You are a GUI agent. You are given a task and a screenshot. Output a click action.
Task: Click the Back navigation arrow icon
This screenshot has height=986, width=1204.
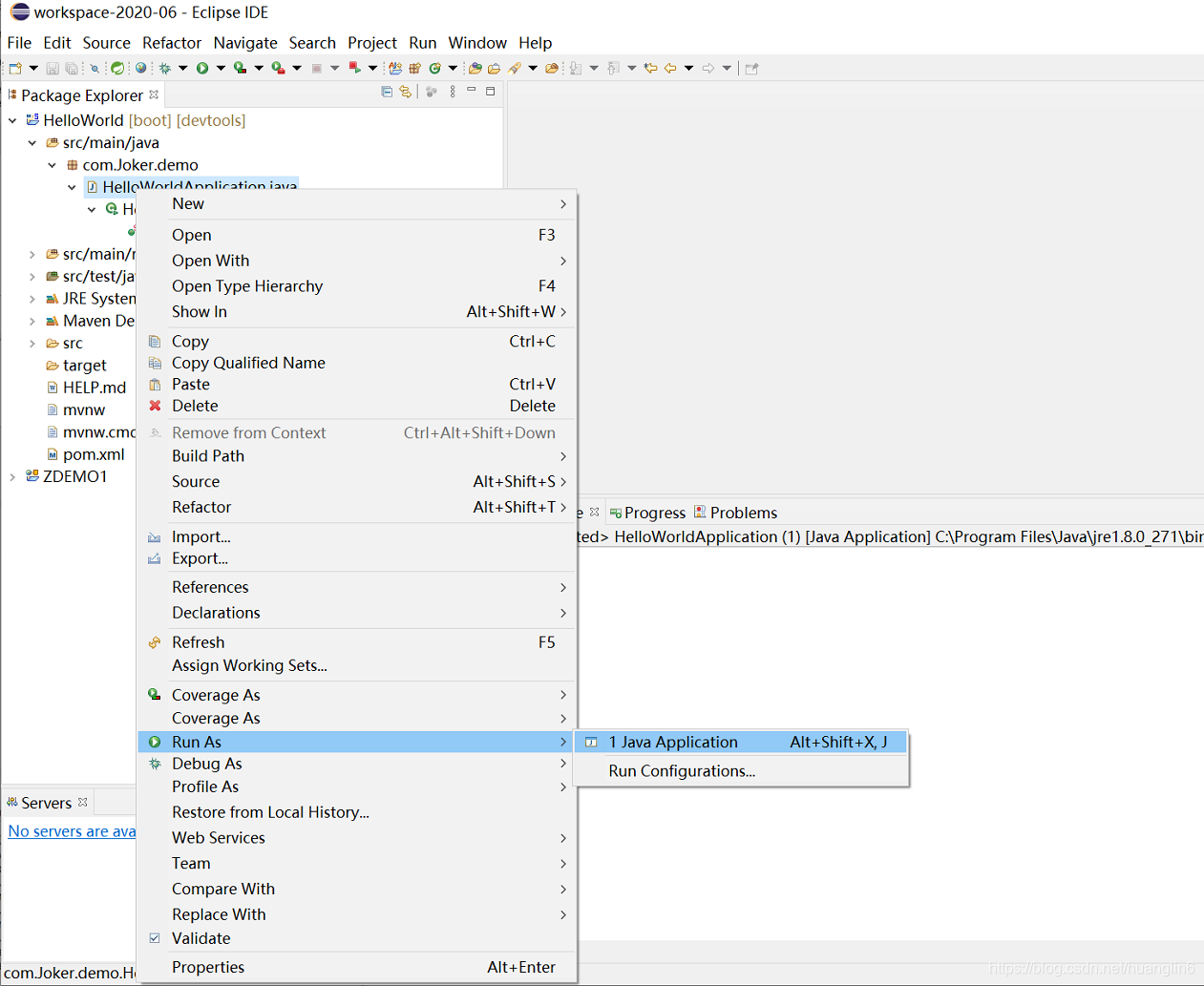670,68
